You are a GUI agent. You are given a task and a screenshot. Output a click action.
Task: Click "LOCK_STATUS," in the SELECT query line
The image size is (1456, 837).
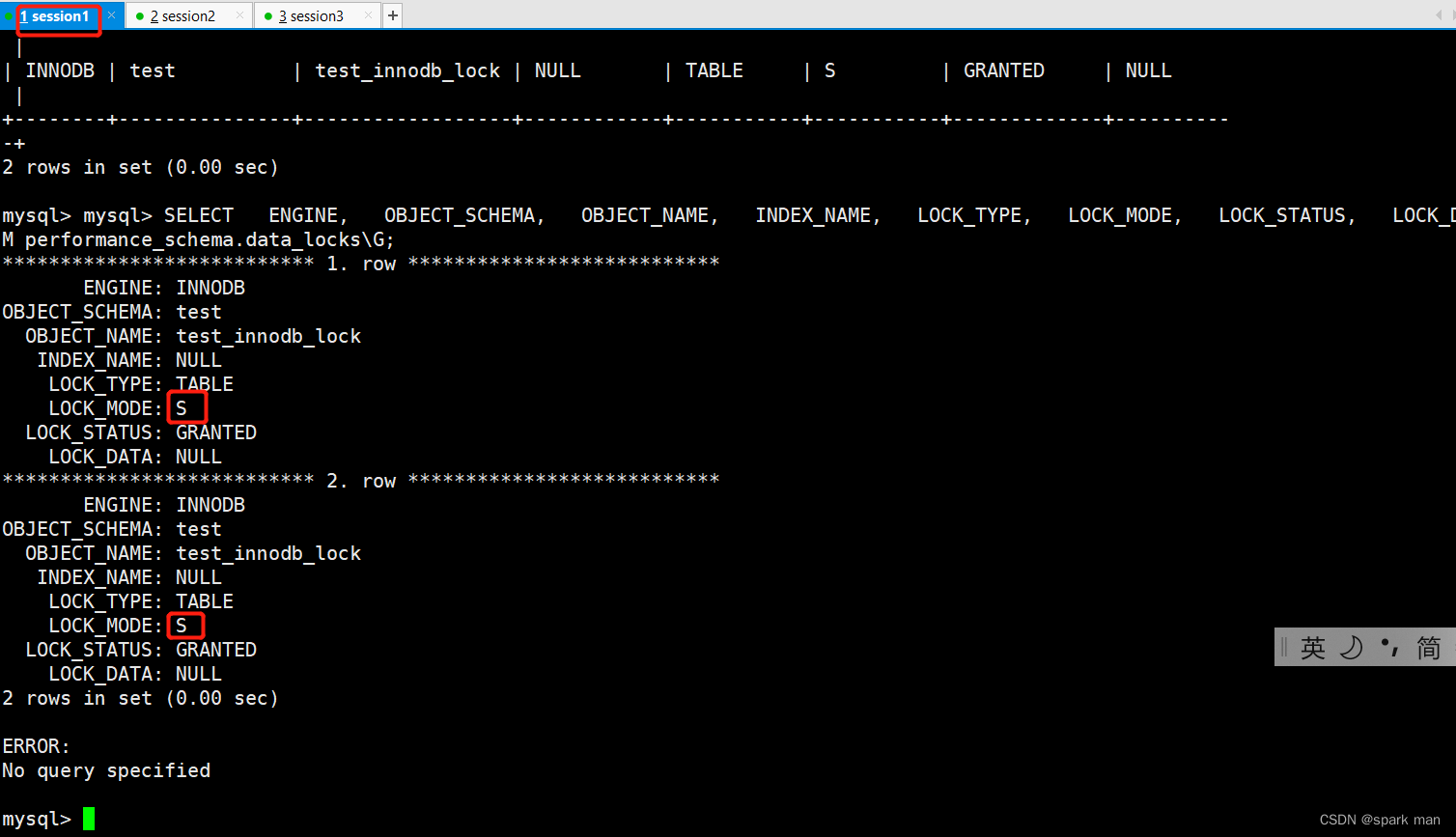1288,215
